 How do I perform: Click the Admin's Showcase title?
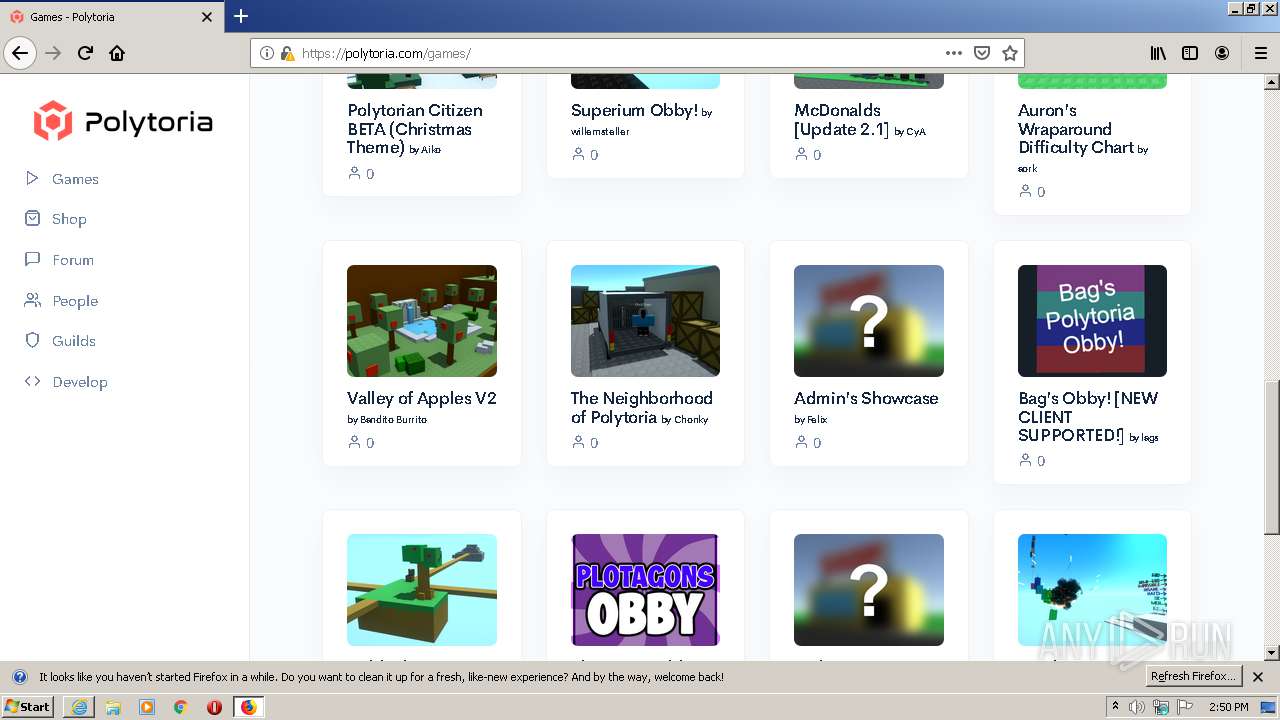[x=866, y=398]
